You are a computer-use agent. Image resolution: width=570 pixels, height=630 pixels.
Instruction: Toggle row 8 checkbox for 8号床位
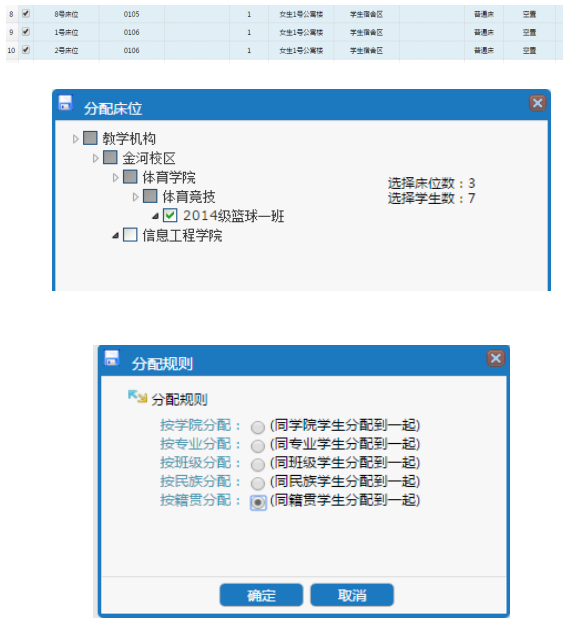[x=26, y=13]
